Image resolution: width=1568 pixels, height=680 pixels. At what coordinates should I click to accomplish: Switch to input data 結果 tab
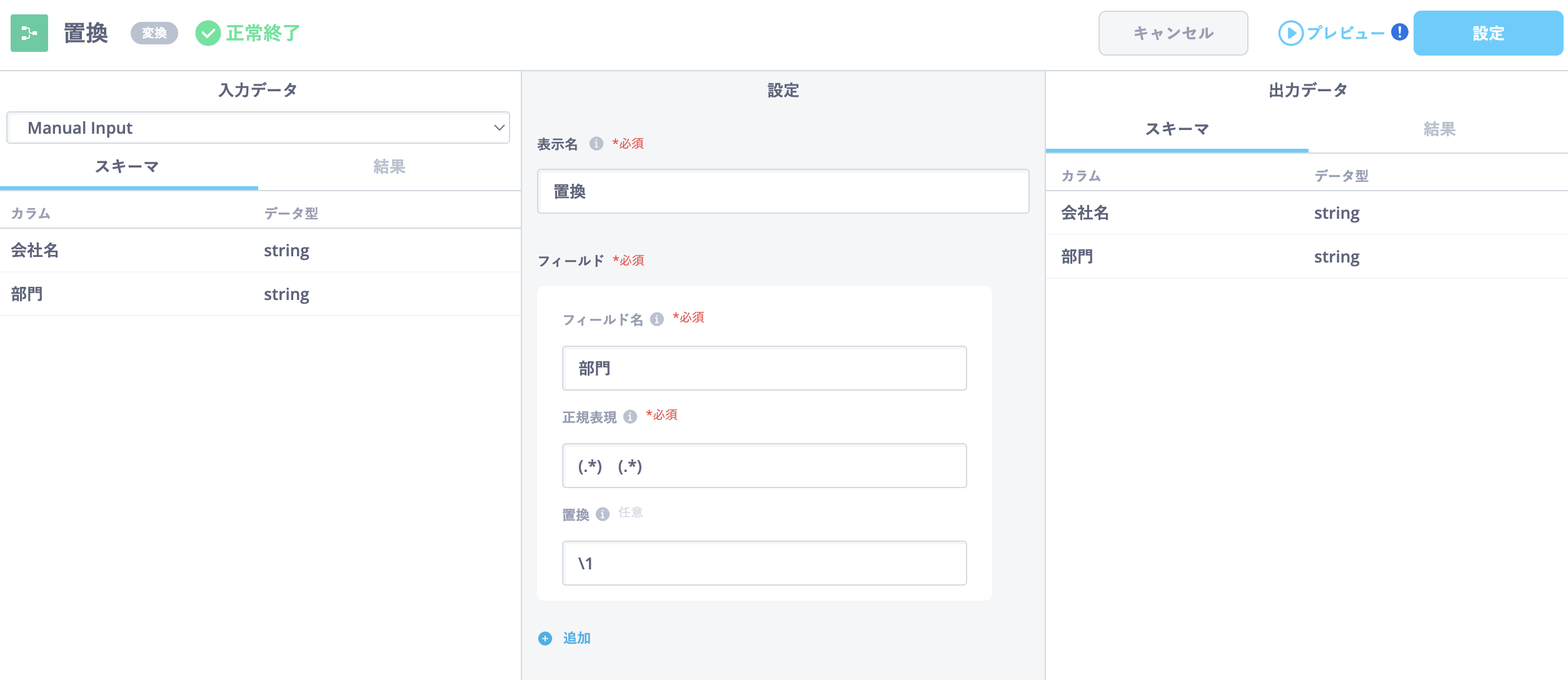389,166
